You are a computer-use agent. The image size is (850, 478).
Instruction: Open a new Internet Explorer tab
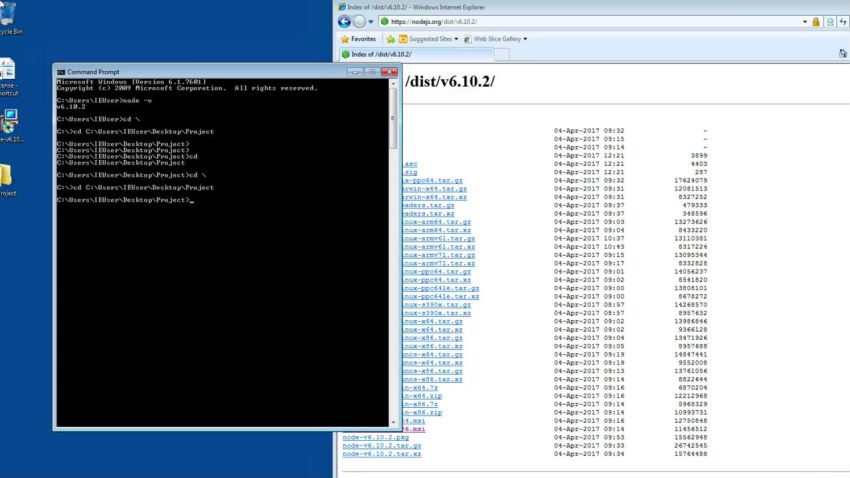[502, 54]
